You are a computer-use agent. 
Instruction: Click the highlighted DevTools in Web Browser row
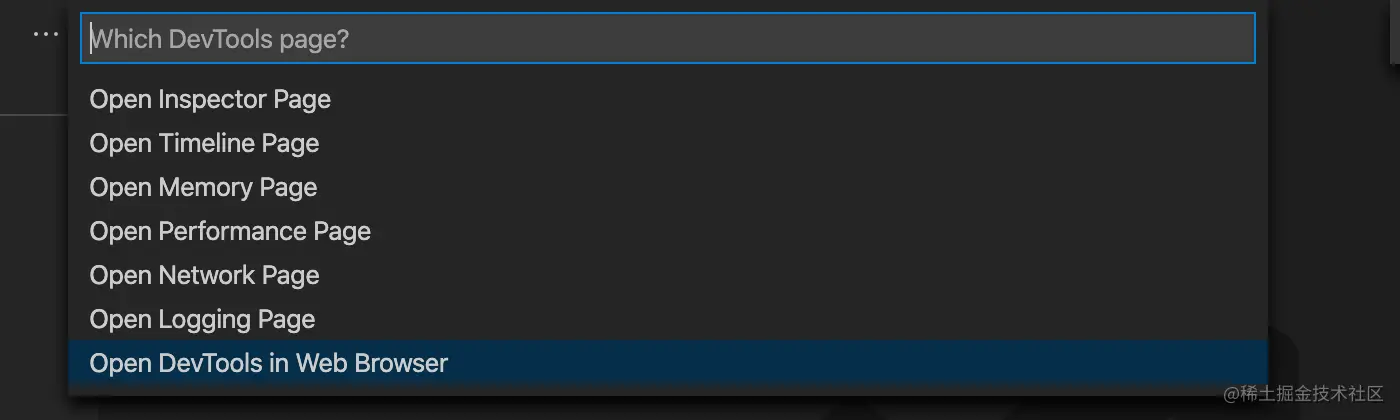(x=668, y=363)
